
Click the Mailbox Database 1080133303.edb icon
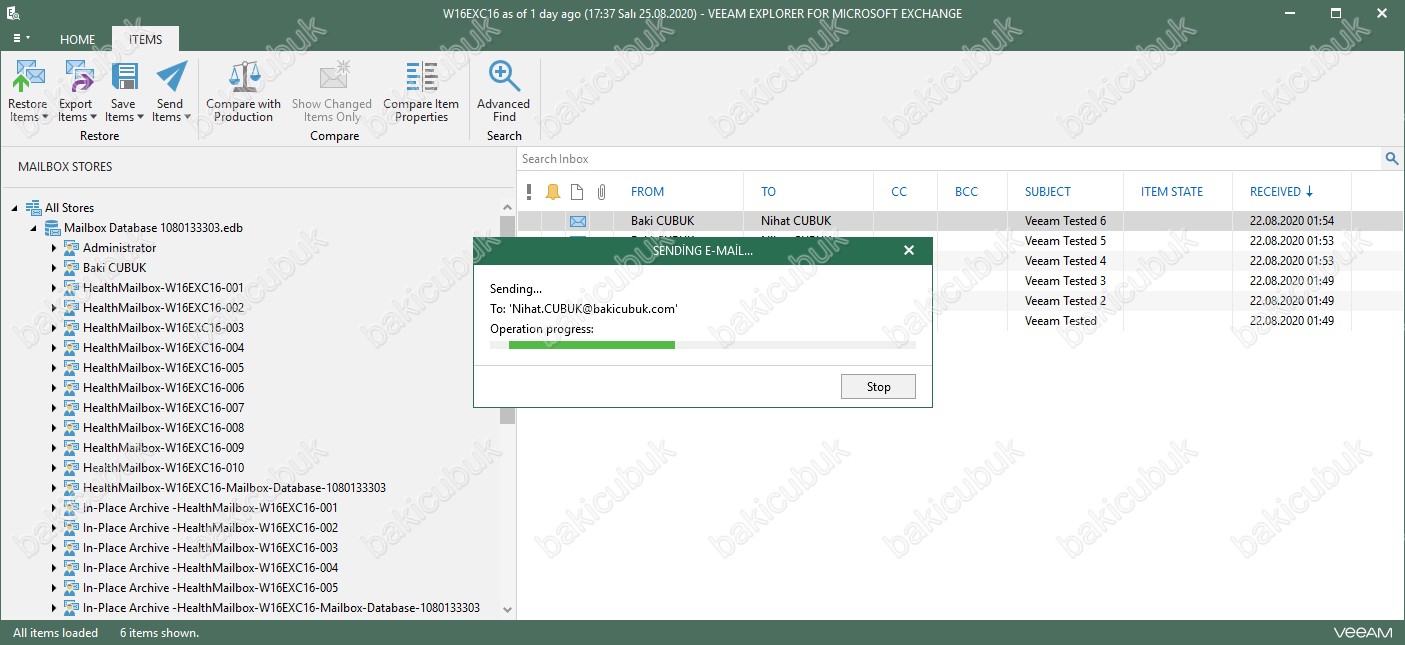coord(53,228)
